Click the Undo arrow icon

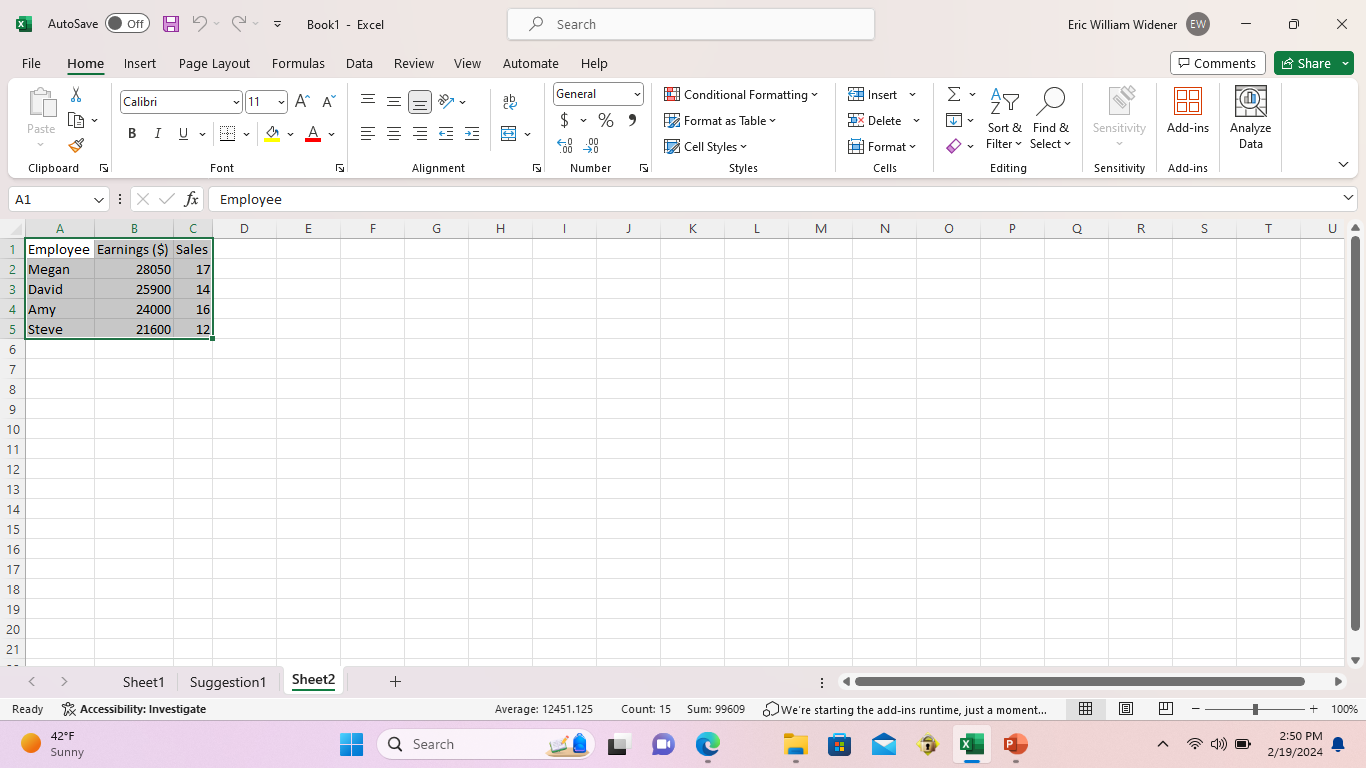click(200, 24)
